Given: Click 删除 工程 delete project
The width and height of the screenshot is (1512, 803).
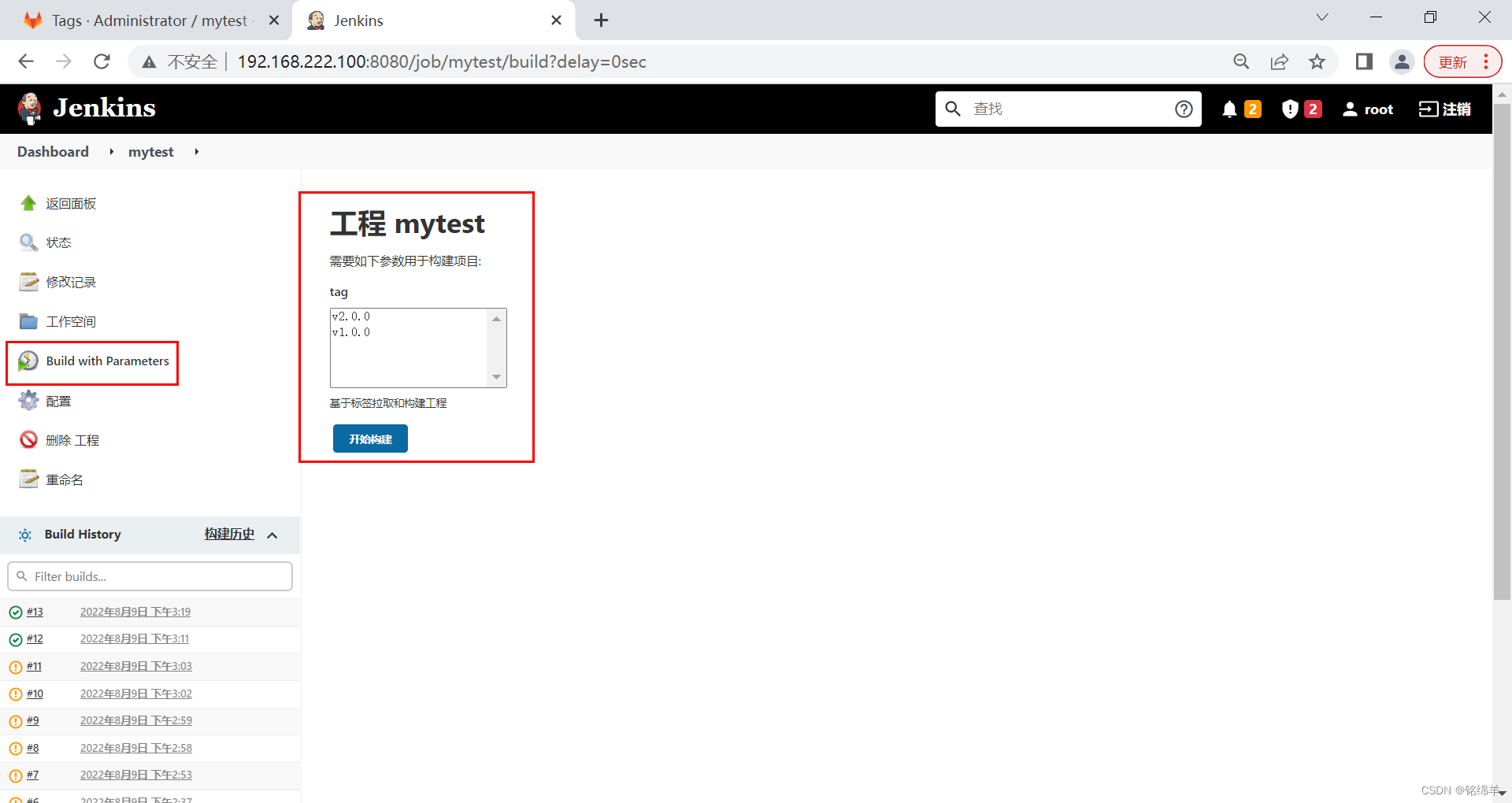Looking at the screenshot, I should (x=72, y=441).
